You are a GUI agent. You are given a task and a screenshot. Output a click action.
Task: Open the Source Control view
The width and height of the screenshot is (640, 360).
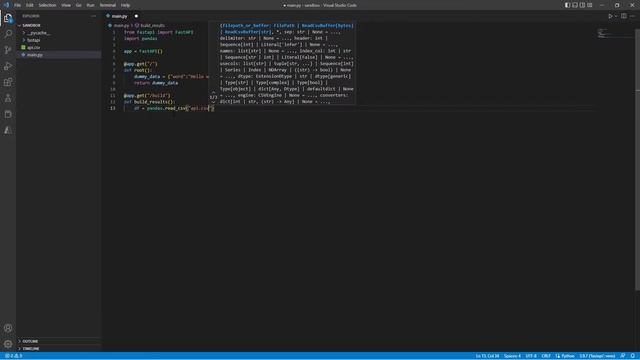8,50
